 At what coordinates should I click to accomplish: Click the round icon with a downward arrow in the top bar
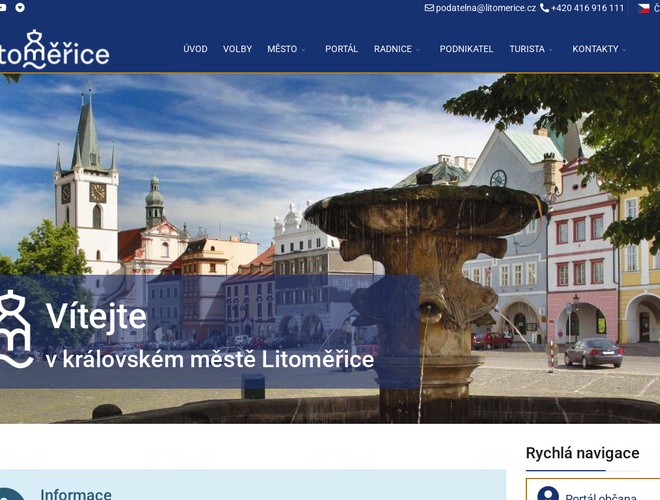click(x=20, y=8)
